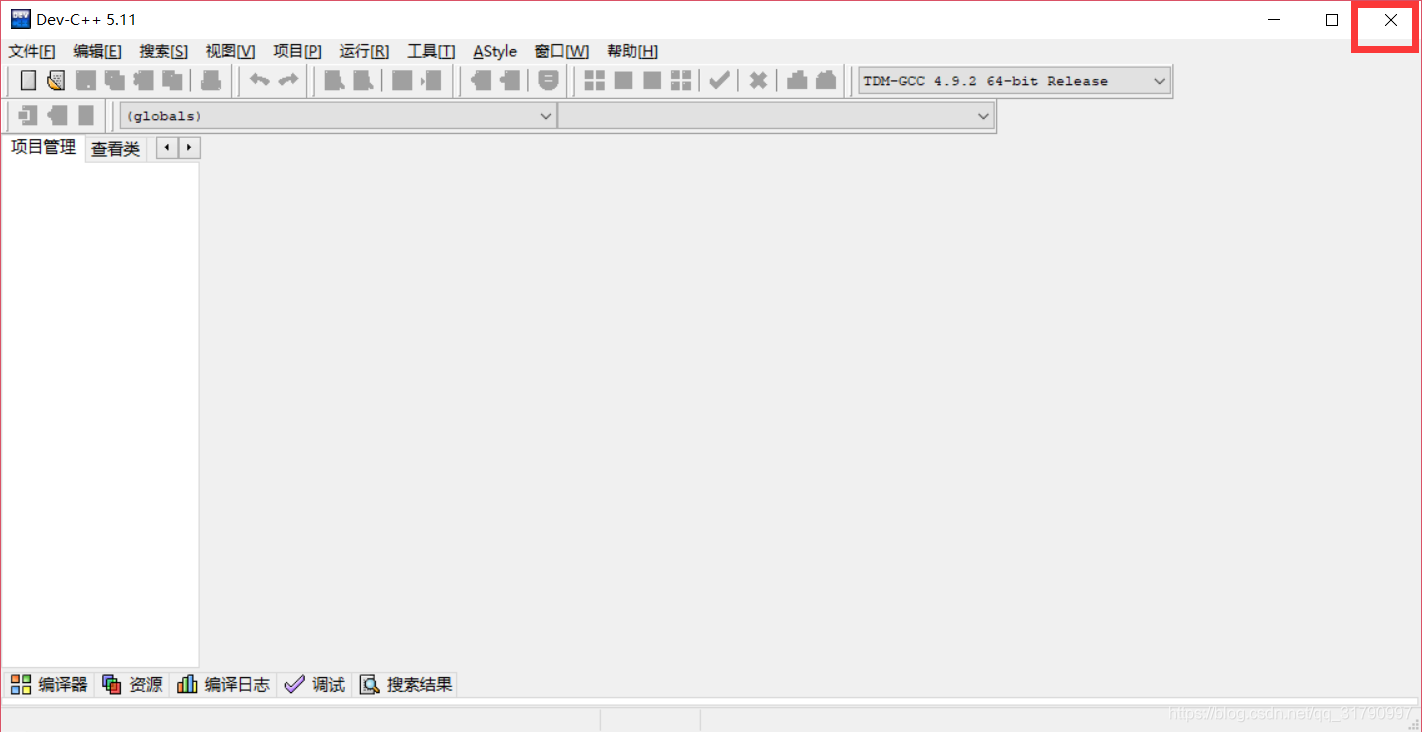Open the 帮助[H] menu
This screenshot has height=732, width=1422.
[x=632, y=51]
